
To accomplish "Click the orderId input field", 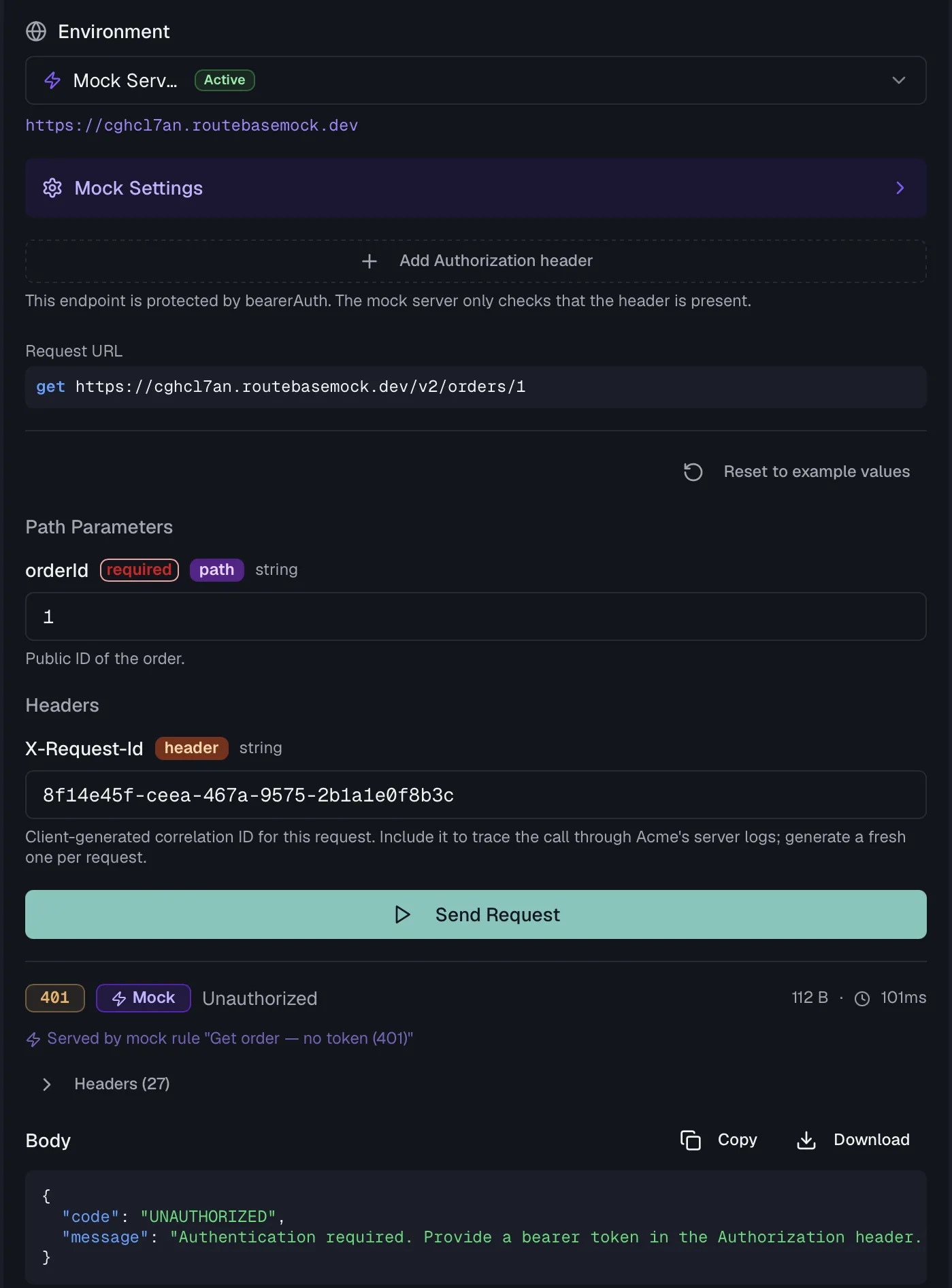I will [476, 616].
